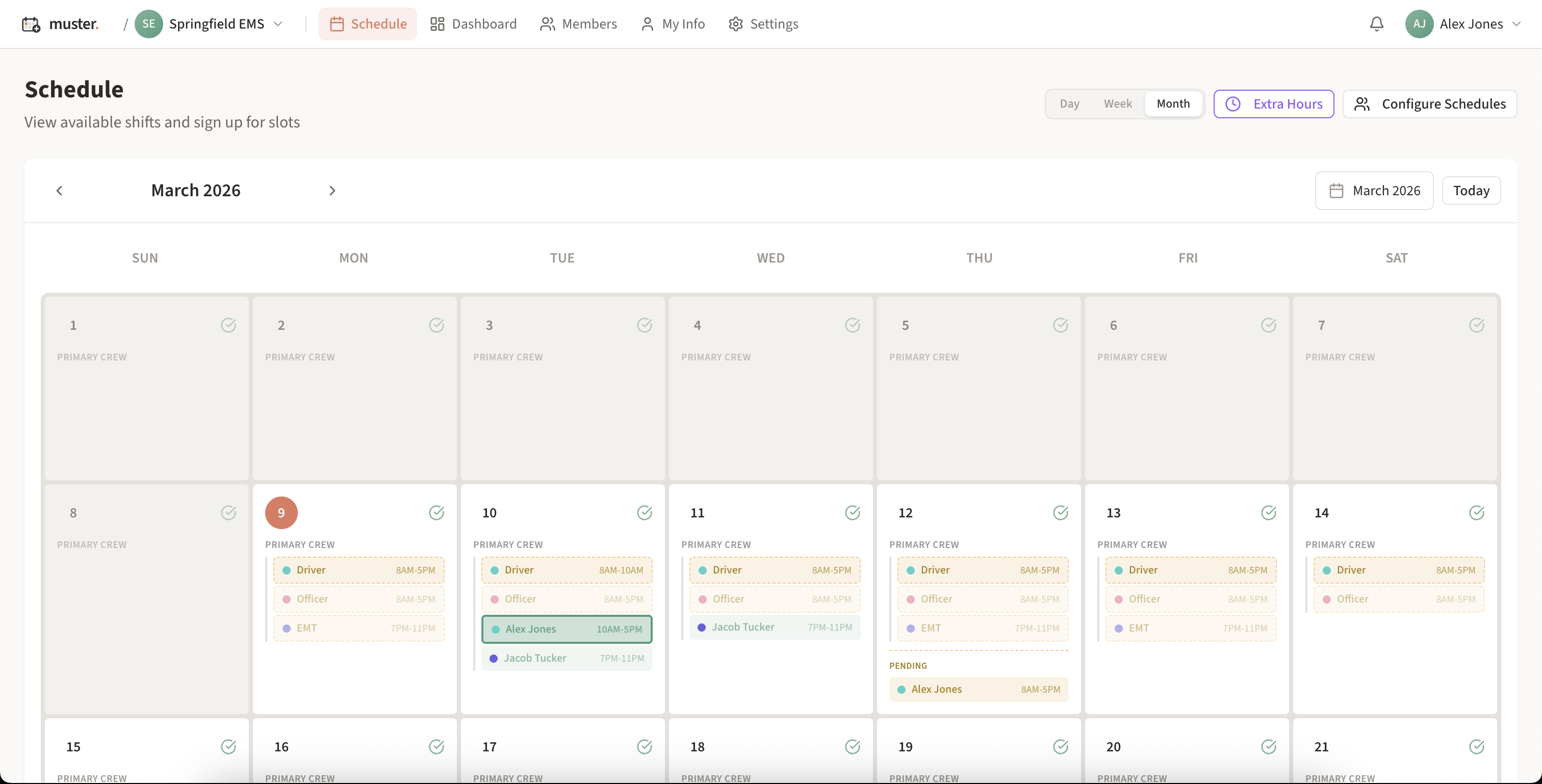This screenshot has height=784, width=1542.
Task: Open the Dashboard tab
Action: (473, 24)
